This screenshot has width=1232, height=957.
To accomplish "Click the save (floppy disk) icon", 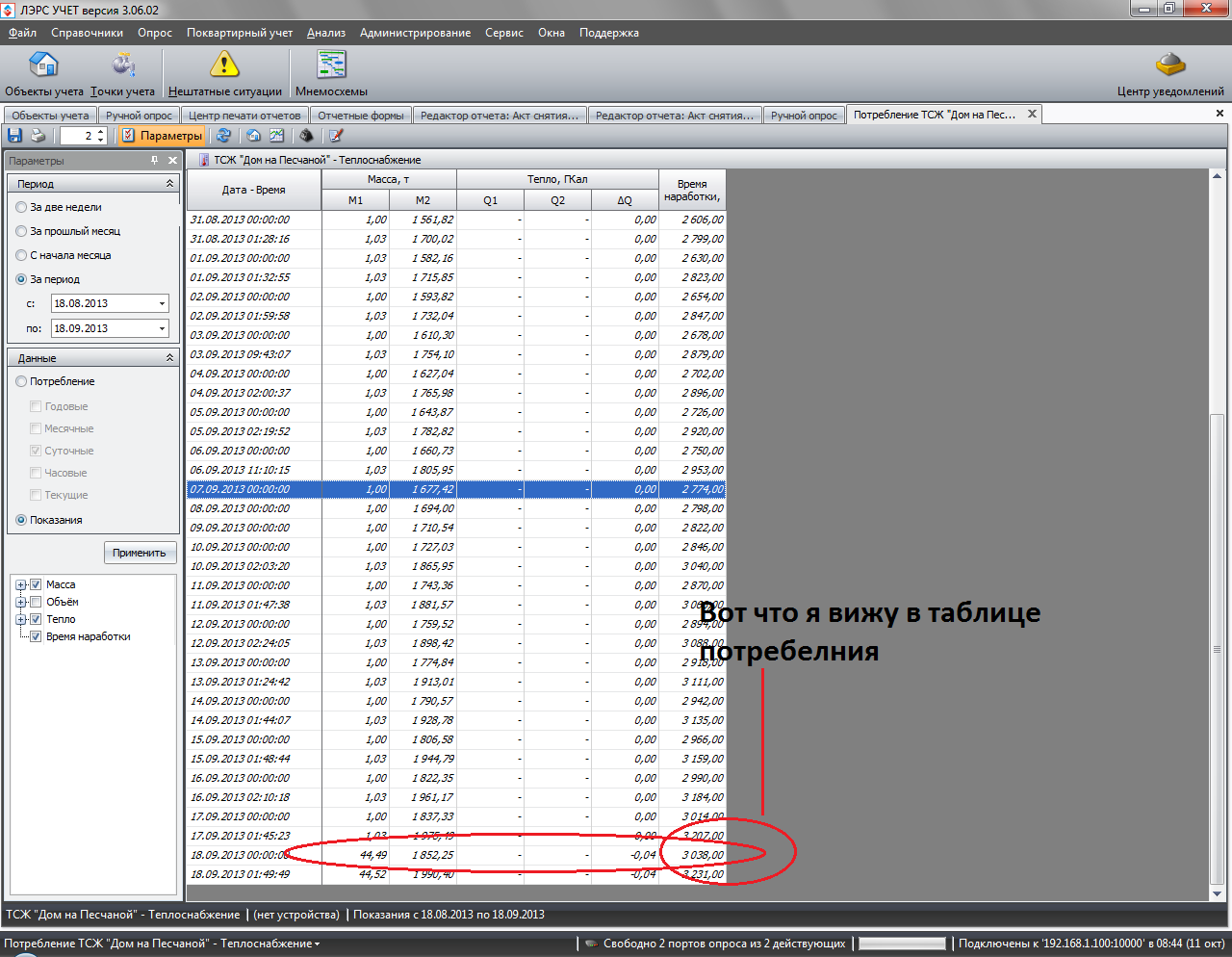I will pyautogui.click(x=14, y=136).
